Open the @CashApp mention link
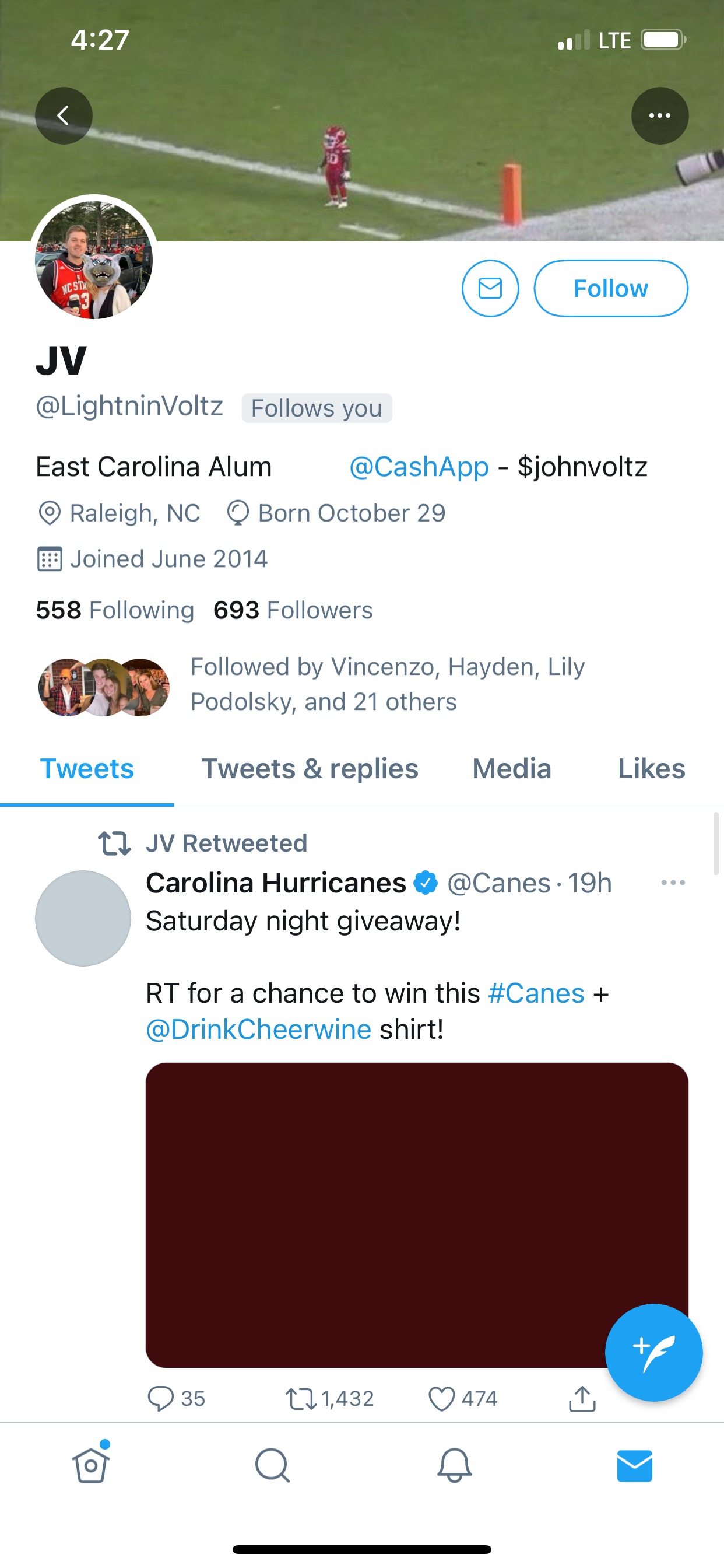724x1568 pixels. click(419, 467)
